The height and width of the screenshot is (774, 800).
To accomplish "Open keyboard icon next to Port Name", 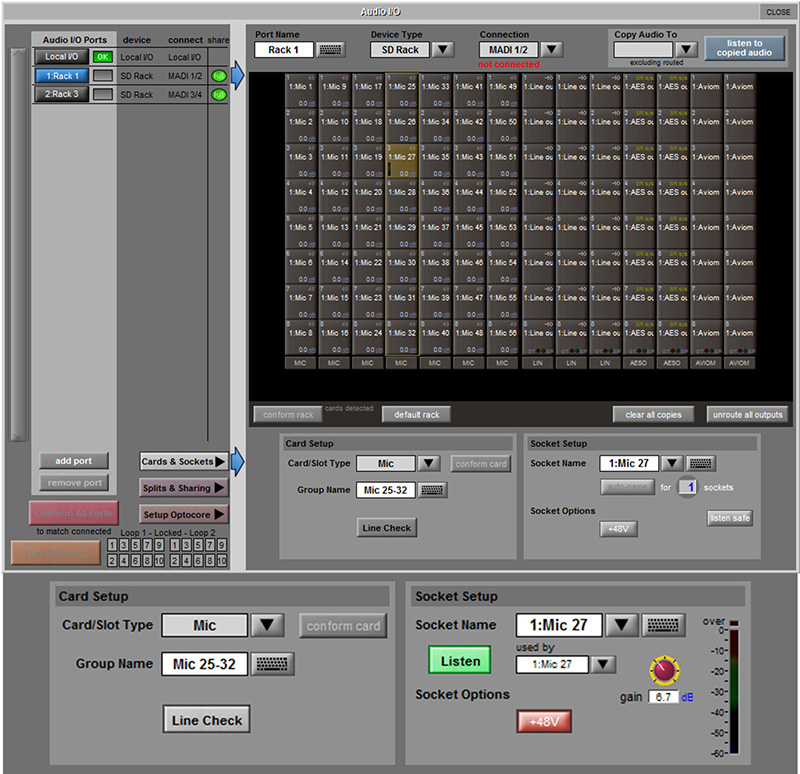I will point(330,49).
